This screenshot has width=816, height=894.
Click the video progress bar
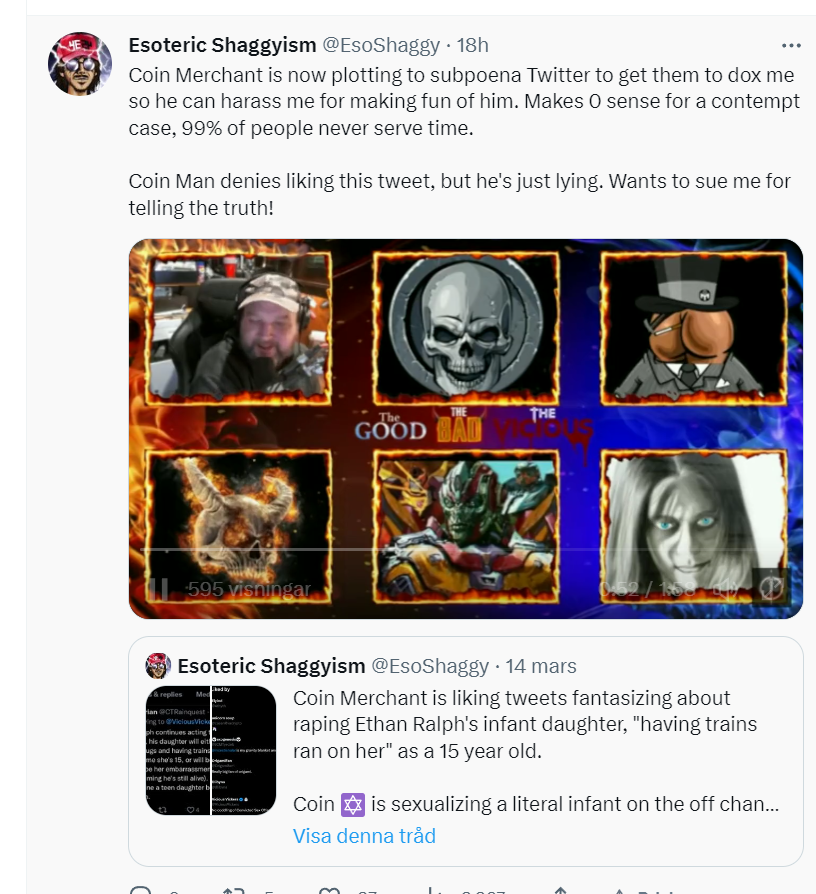click(465, 550)
